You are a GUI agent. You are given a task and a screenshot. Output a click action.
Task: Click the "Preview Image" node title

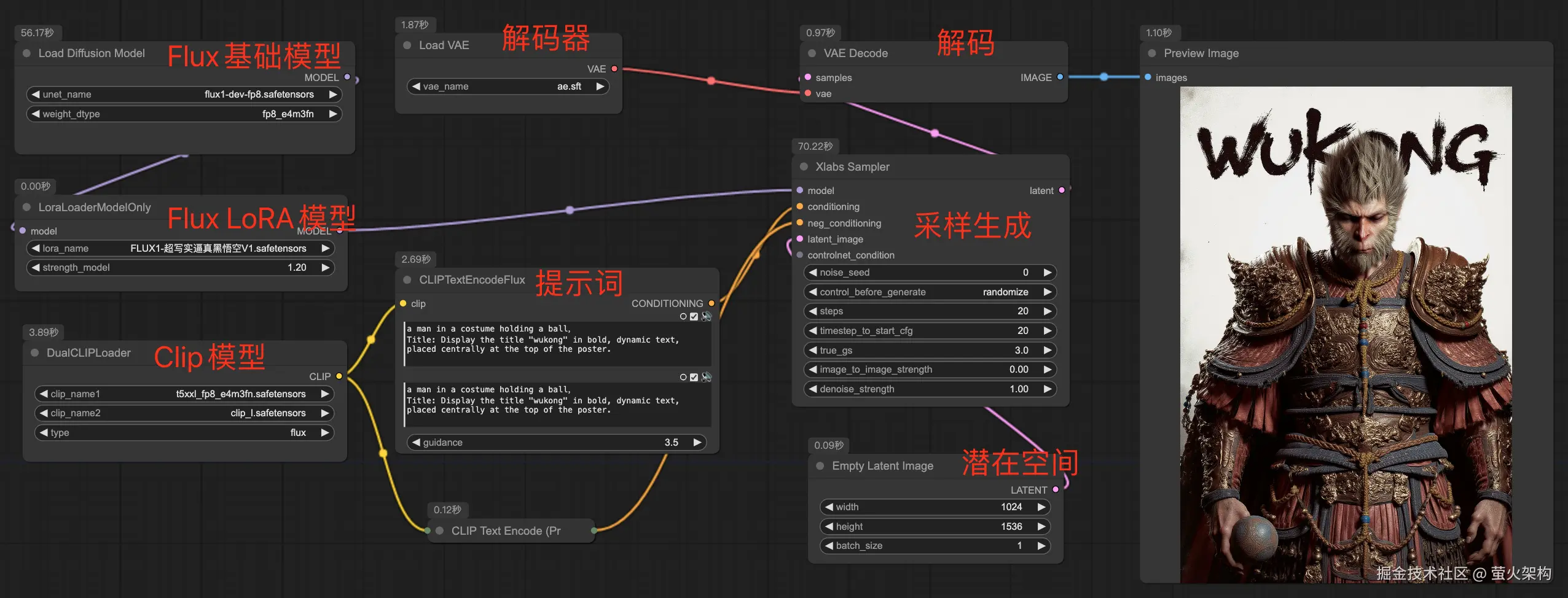point(1201,53)
